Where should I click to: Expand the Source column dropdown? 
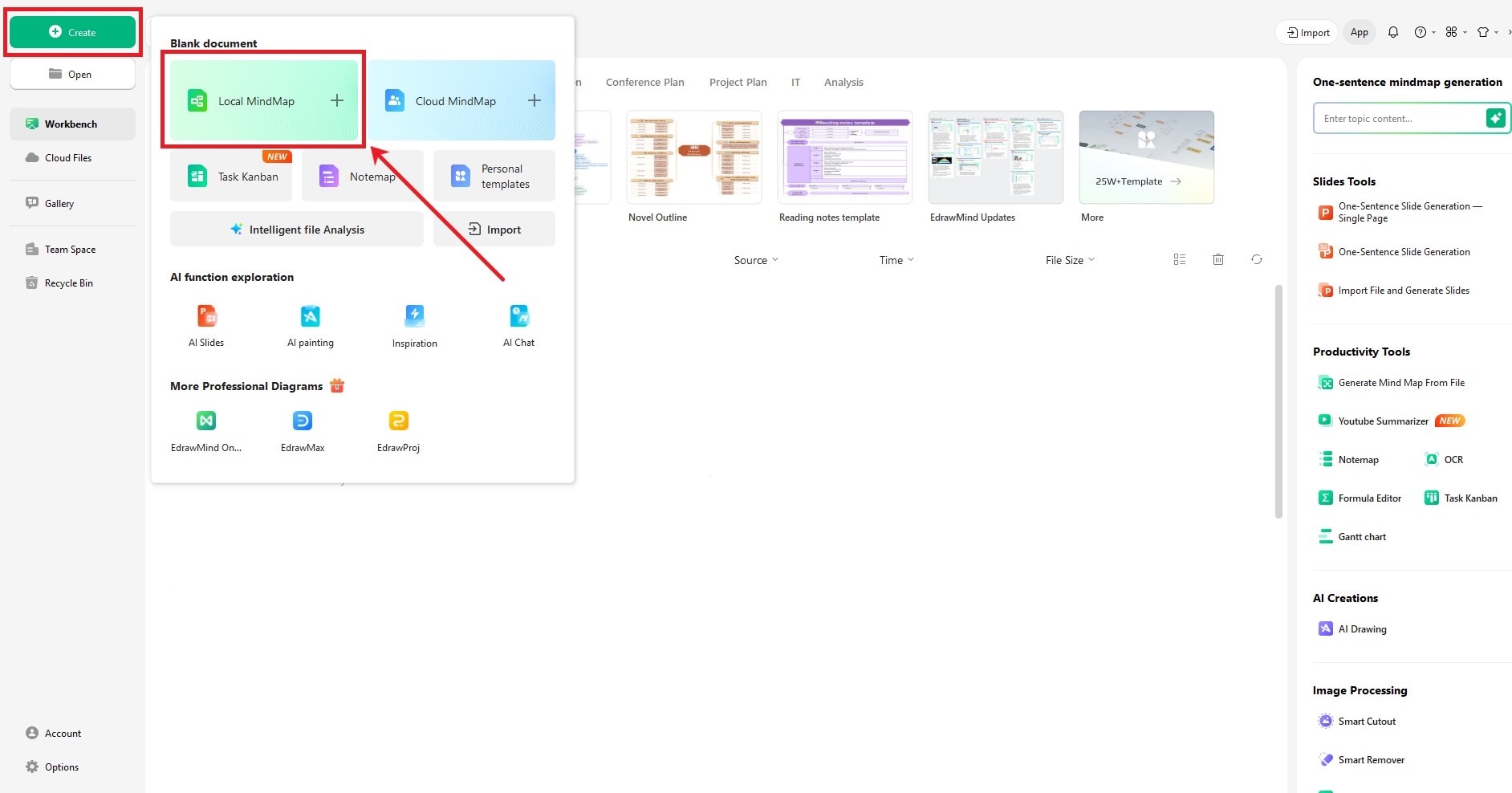click(756, 260)
